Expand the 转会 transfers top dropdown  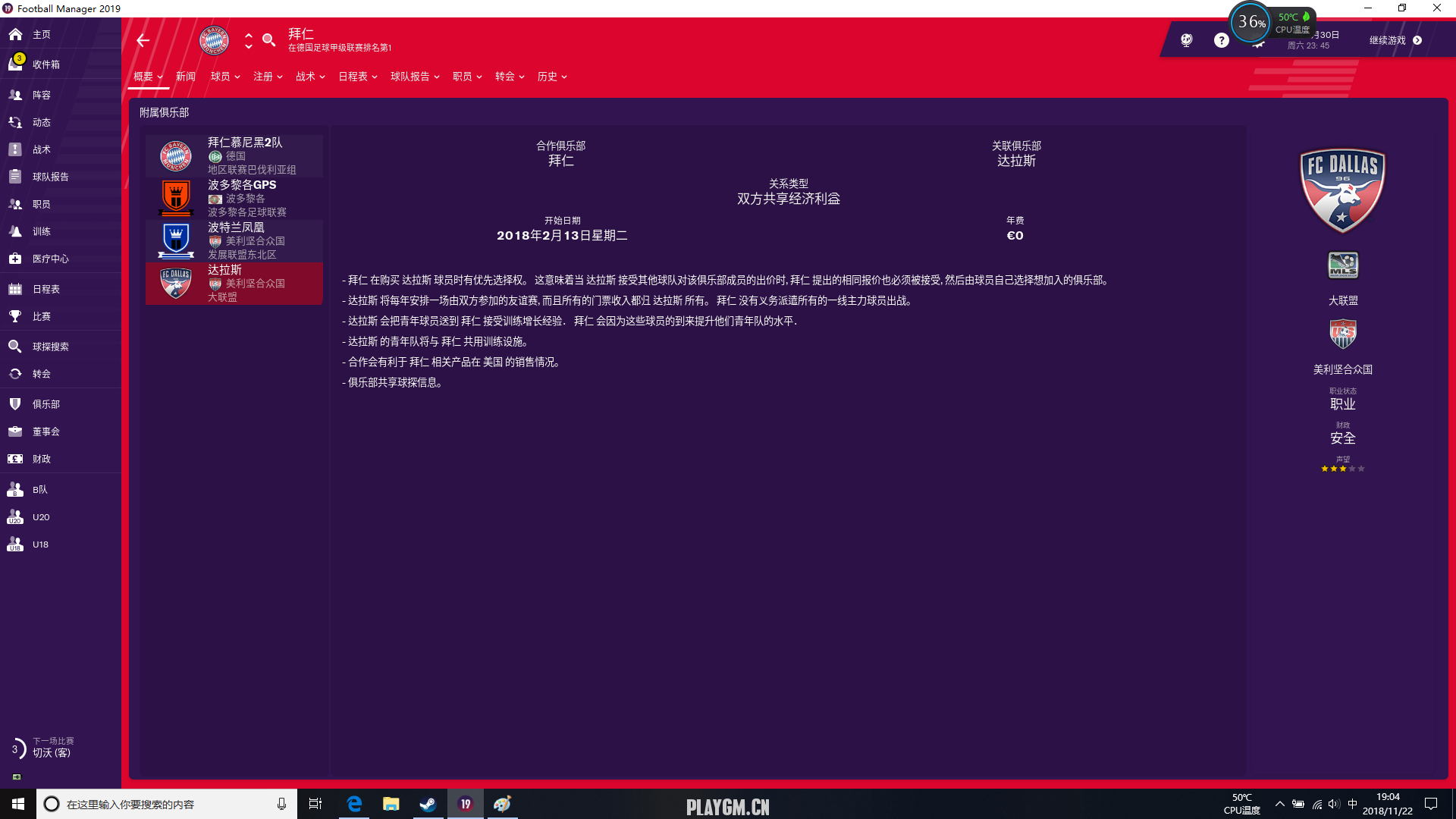click(510, 77)
